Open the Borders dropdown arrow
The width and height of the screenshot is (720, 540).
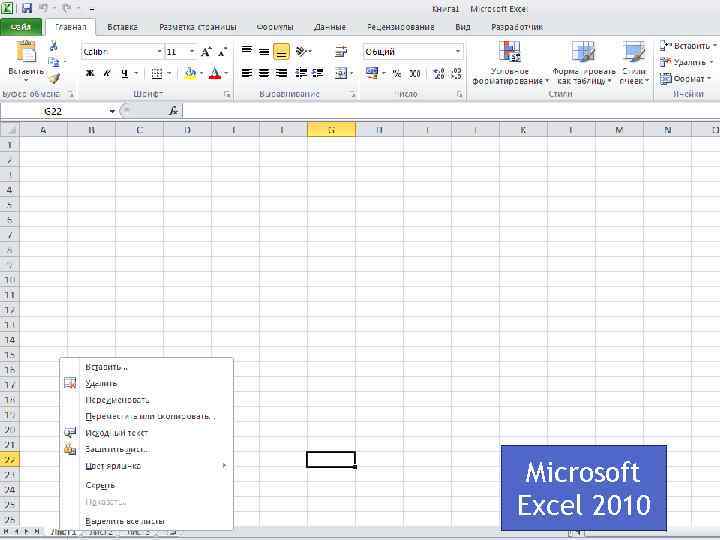169,73
